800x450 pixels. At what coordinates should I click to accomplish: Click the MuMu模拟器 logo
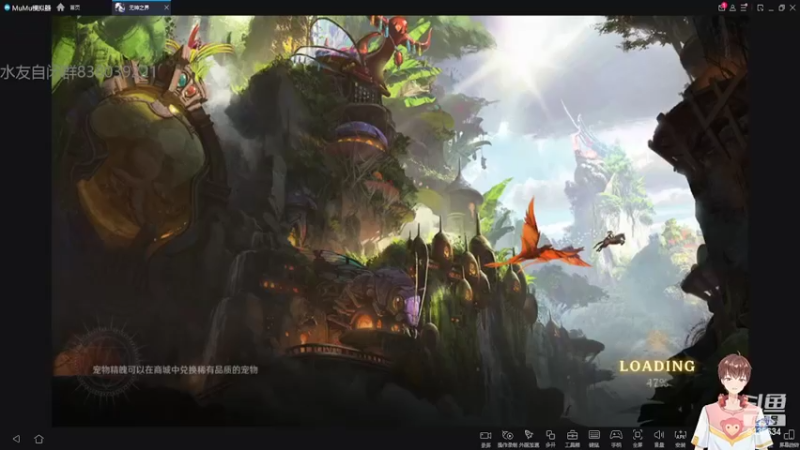(28, 8)
